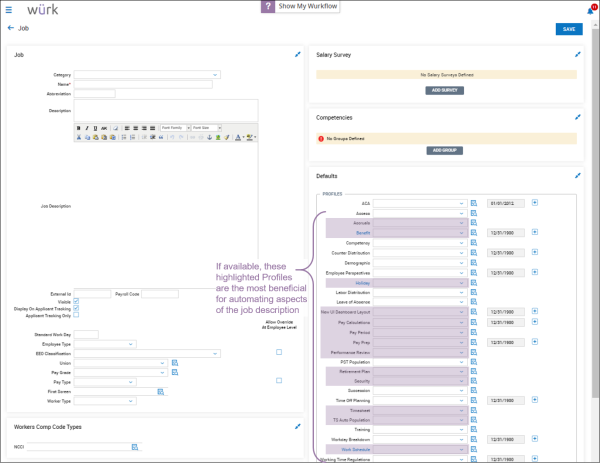Check allow override for EEO Classification
This screenshot has height=463, width=600.
[279, 352]
